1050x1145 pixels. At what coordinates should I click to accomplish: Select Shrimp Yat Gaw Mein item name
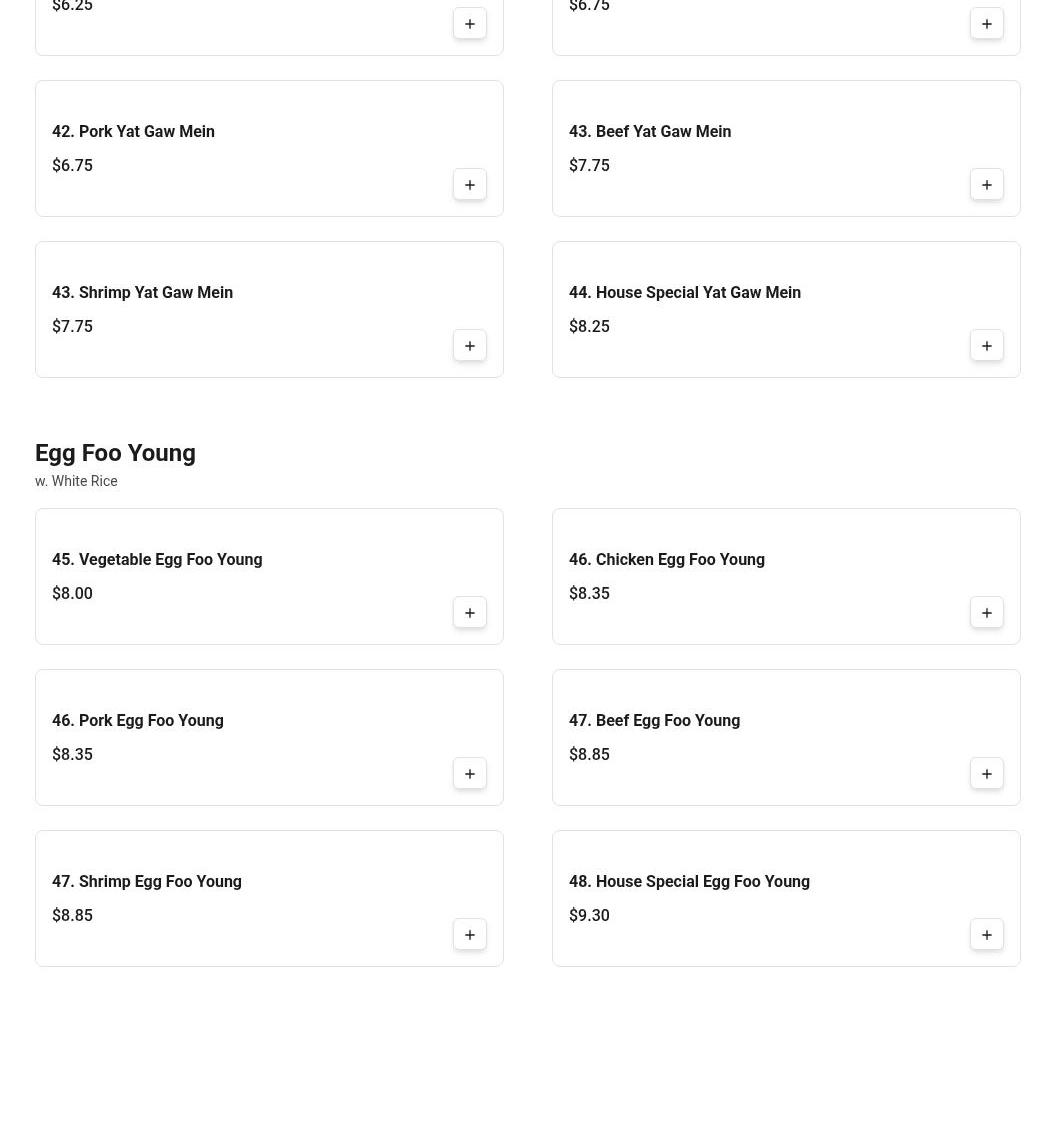[142, 293]
